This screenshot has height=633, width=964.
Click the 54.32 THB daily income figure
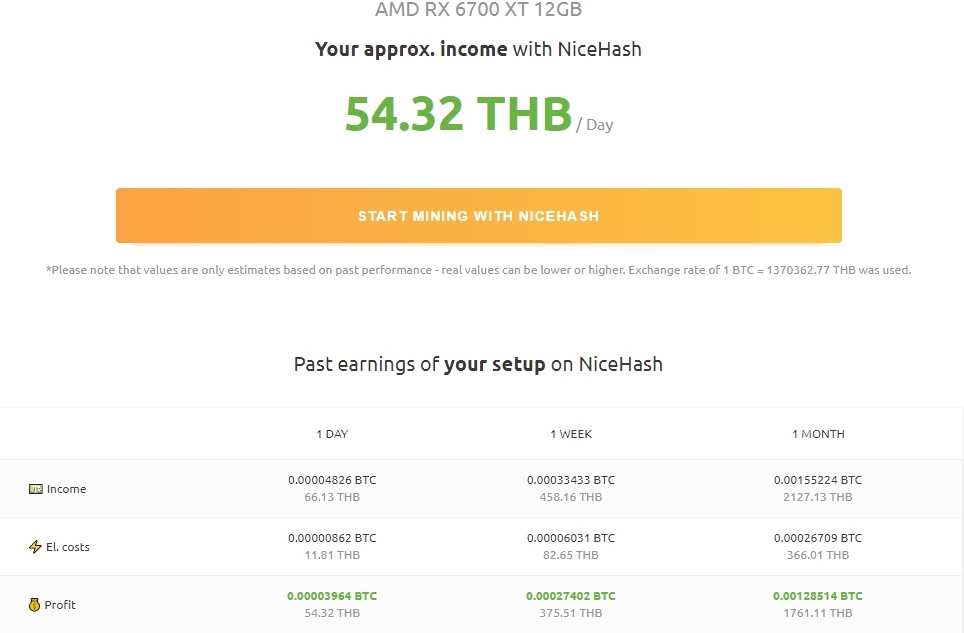click(x=458, y=114)
